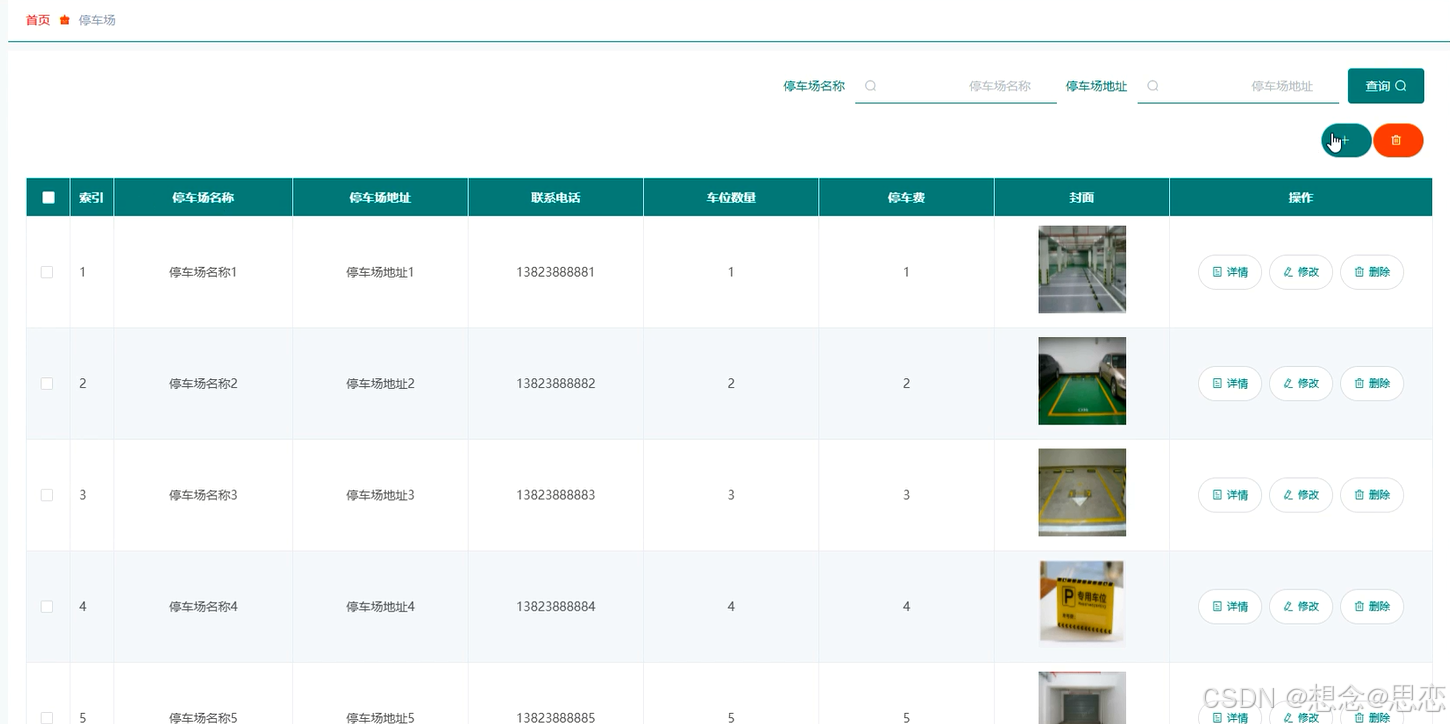Open 详情 for 停车场名称4

[1230, 607]
